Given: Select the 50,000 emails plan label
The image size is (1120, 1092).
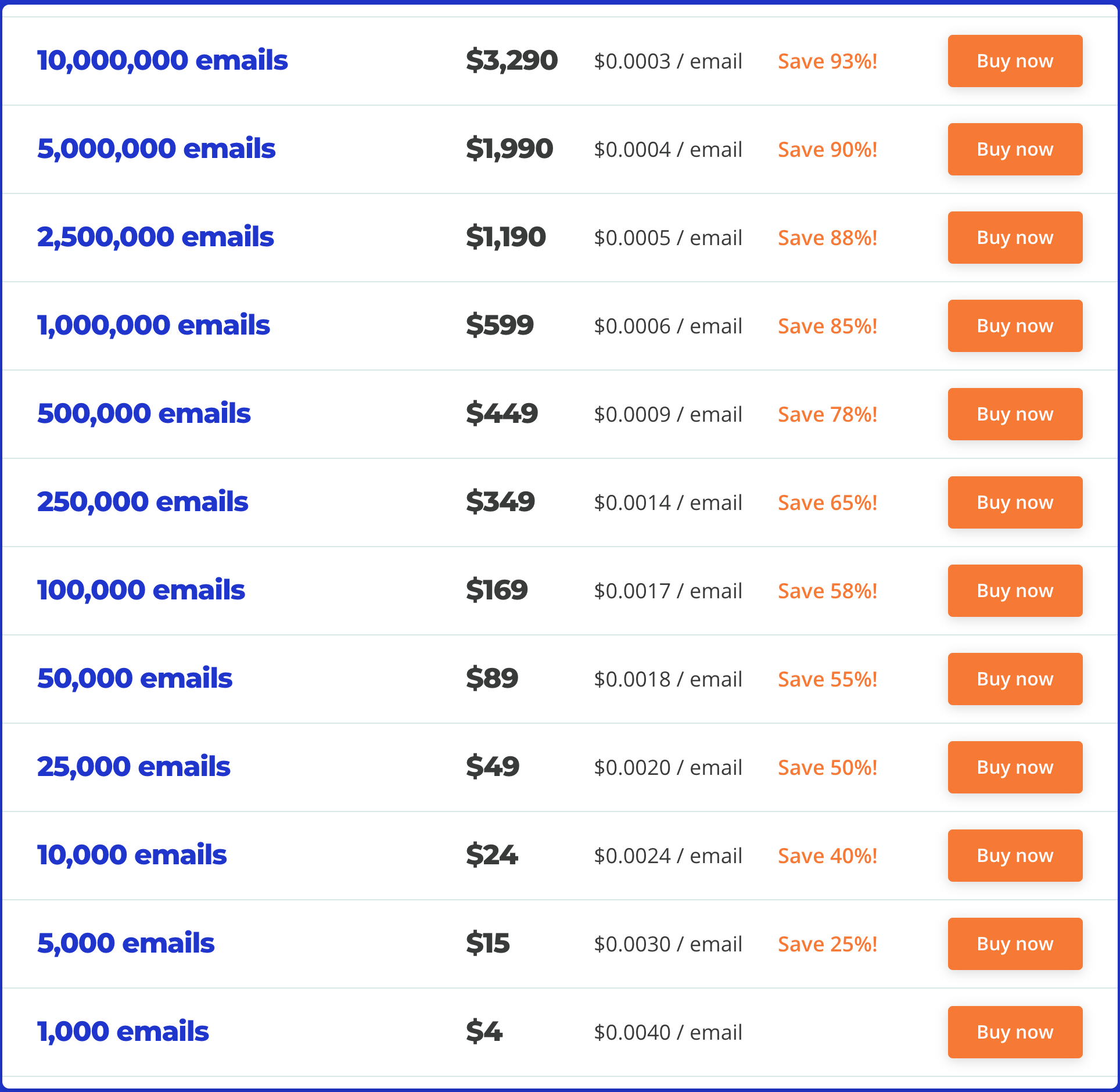Looking at the screenshot, I should pyautogui.click(x=134, y=679).
